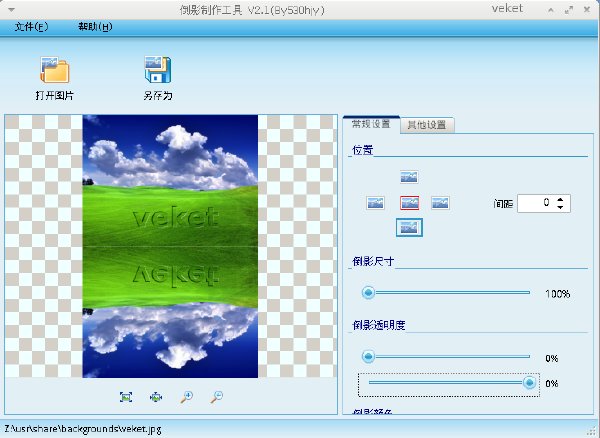
Task: Increase 间距 with the up arrow
Action: [560, 199]
